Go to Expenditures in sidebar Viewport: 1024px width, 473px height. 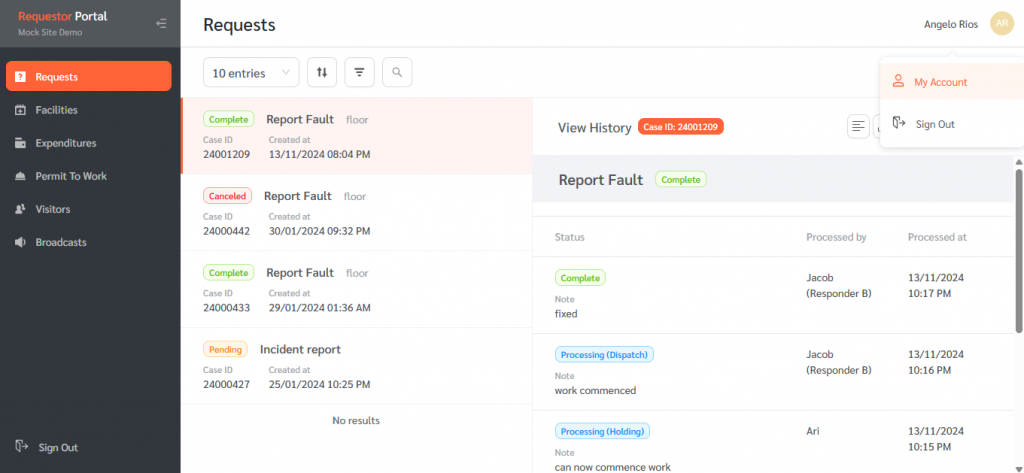coord(65,143)
